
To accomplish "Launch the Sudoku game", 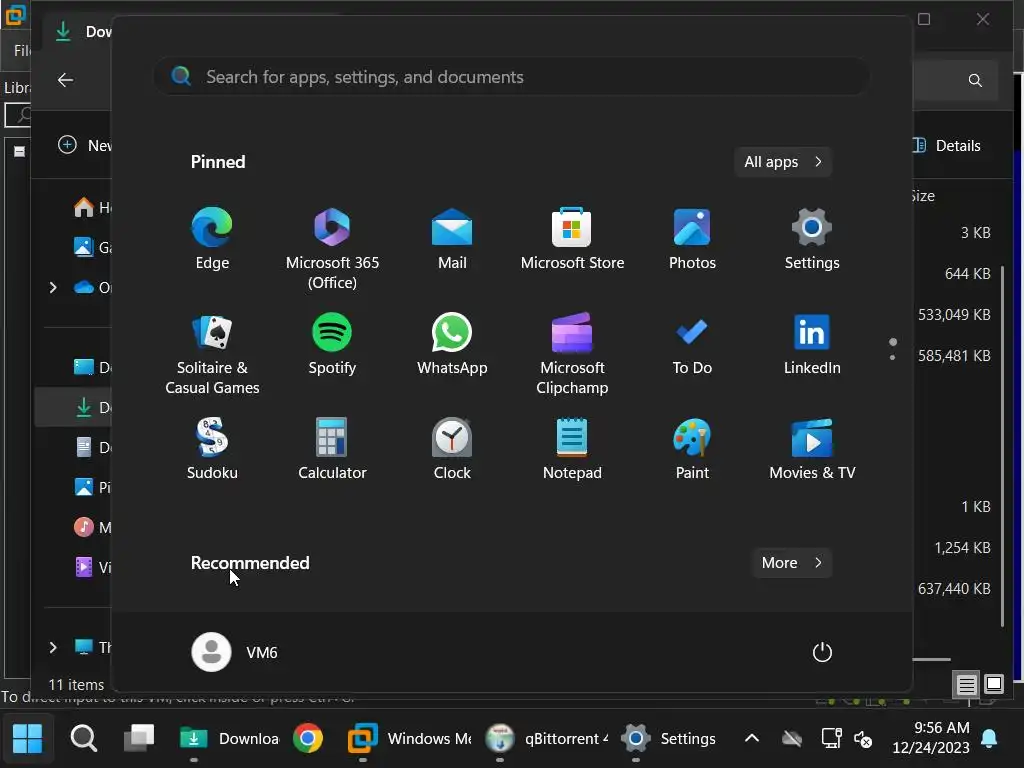I will click(212, 449).
